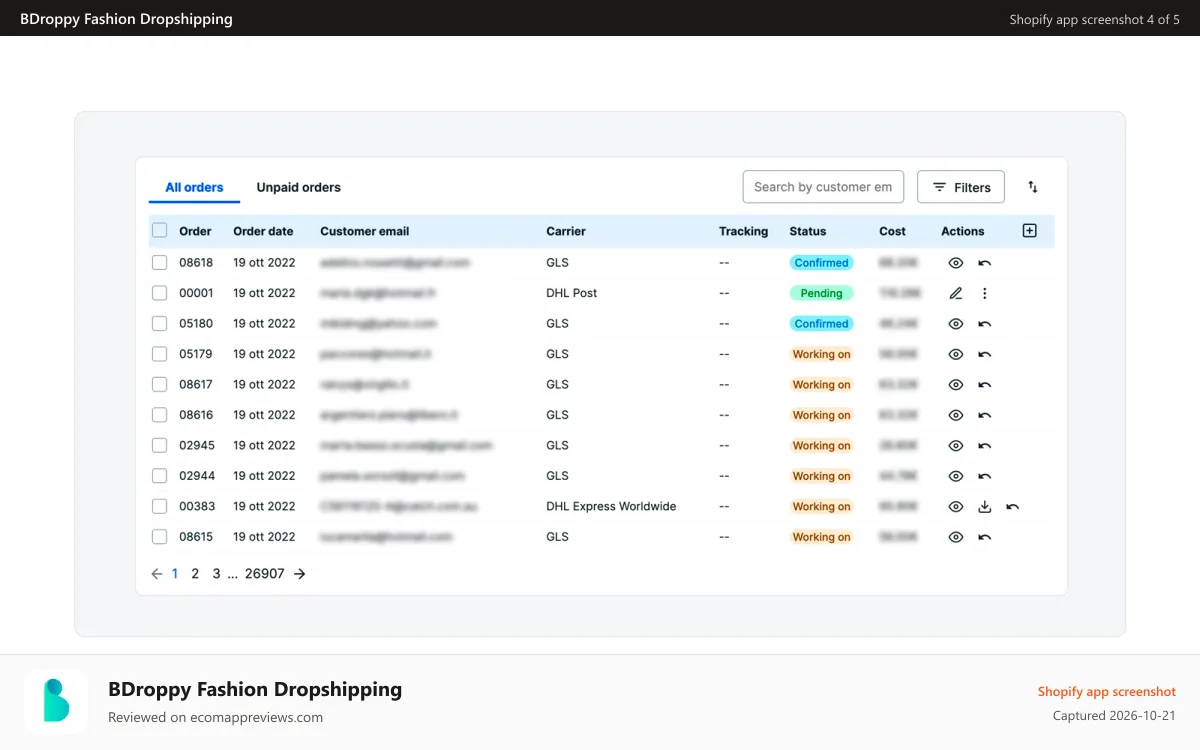Go to page 1
The width and height of the screenshot is (1200, 750).
click(175, 574)
